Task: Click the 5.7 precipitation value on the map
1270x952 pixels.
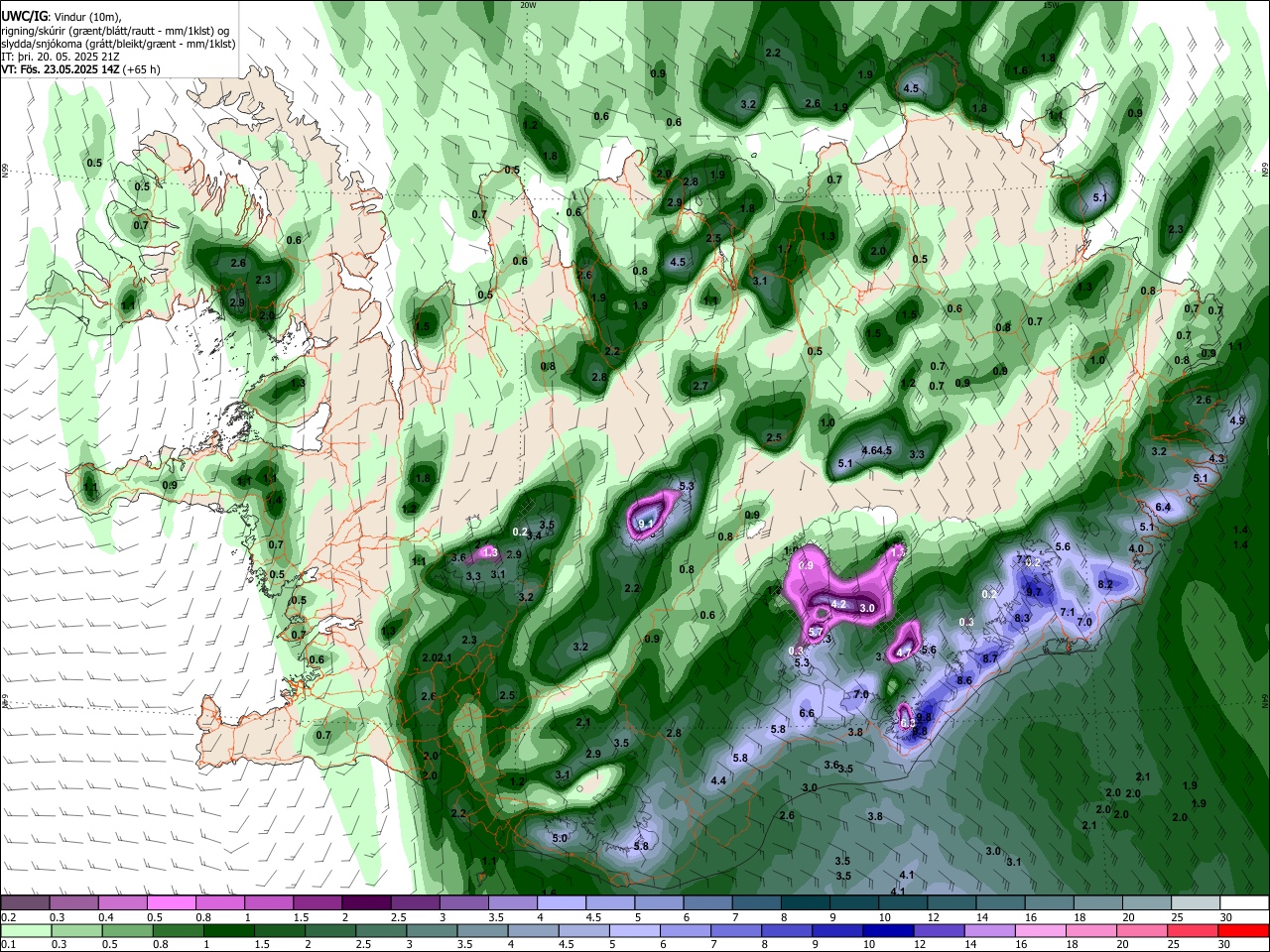Action: coord(817,632)
